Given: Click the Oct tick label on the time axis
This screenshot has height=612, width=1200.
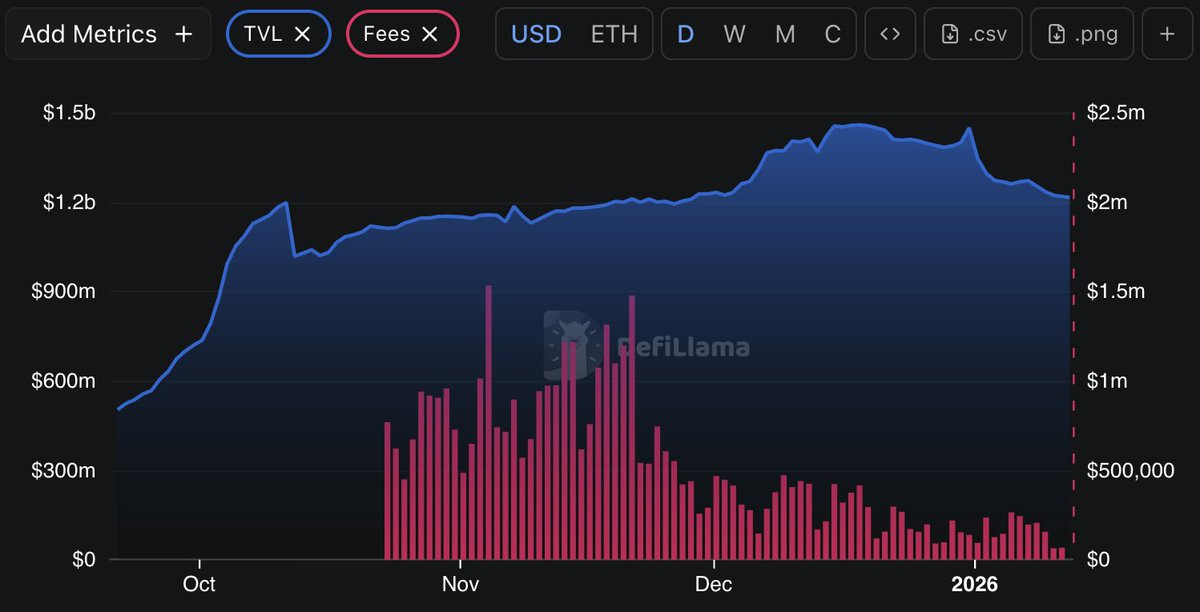Looking at the screenshot, I should click(200, 583).
